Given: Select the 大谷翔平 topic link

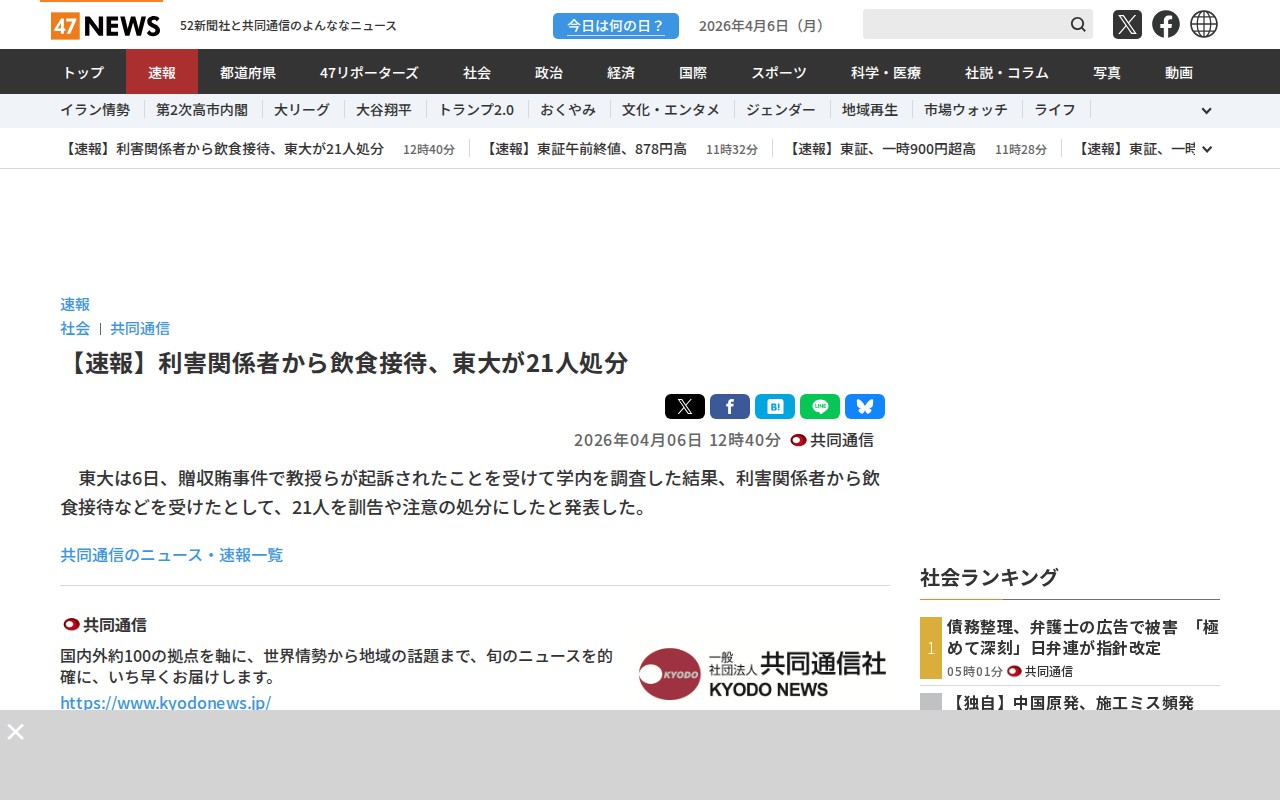Looking at the screenshot, I should click(384, 110).
